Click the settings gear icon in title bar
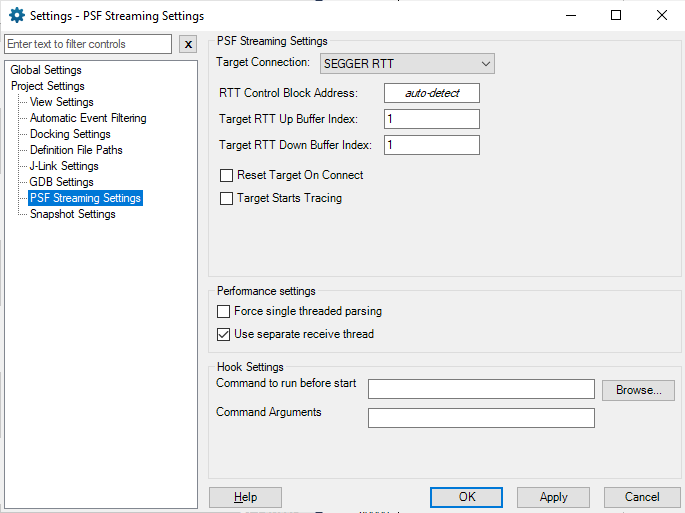This screenshot has width=685, height=513. (x=17, y=15)
